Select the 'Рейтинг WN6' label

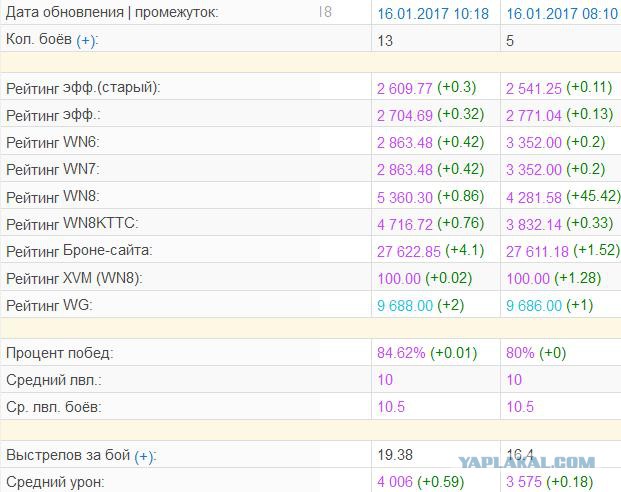pyautogui.click(x=53, y=142)
